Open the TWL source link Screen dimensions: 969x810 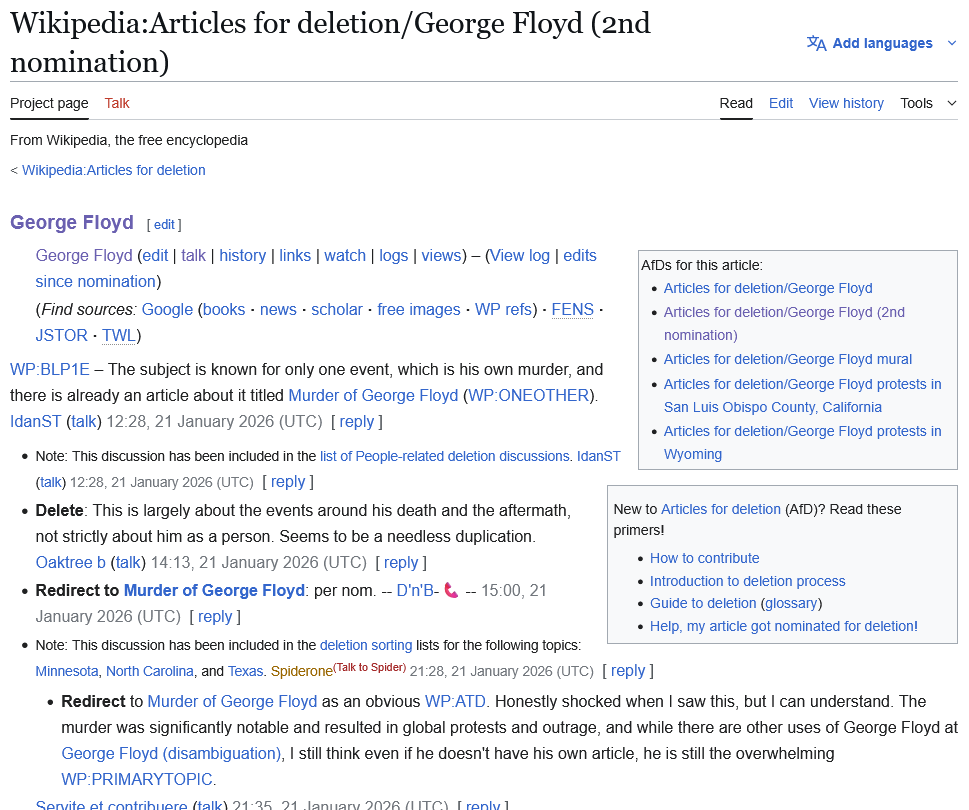[x=119, y=335]
